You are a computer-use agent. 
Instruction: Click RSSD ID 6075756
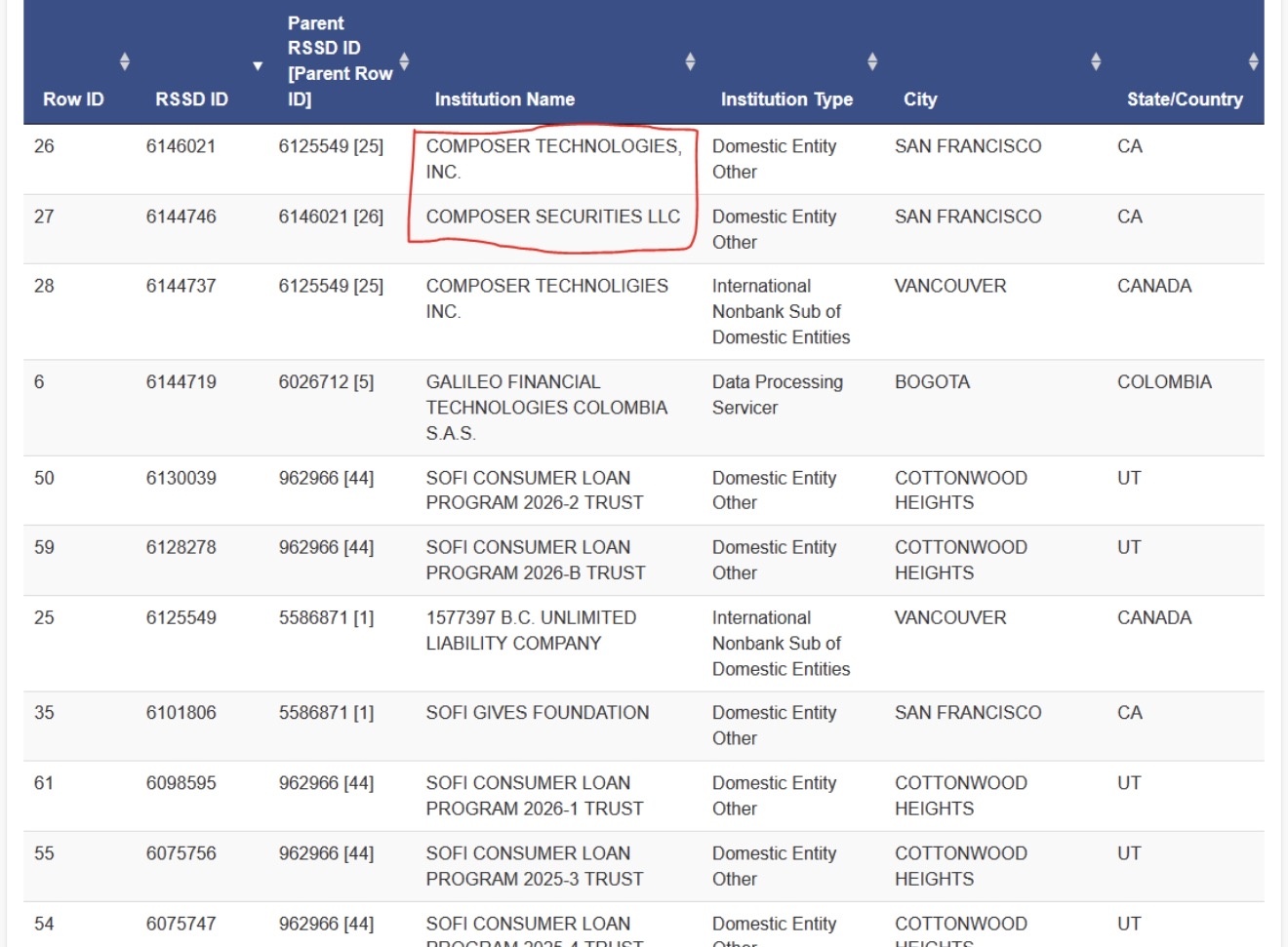pyautogui.click(x=181, y=853)
